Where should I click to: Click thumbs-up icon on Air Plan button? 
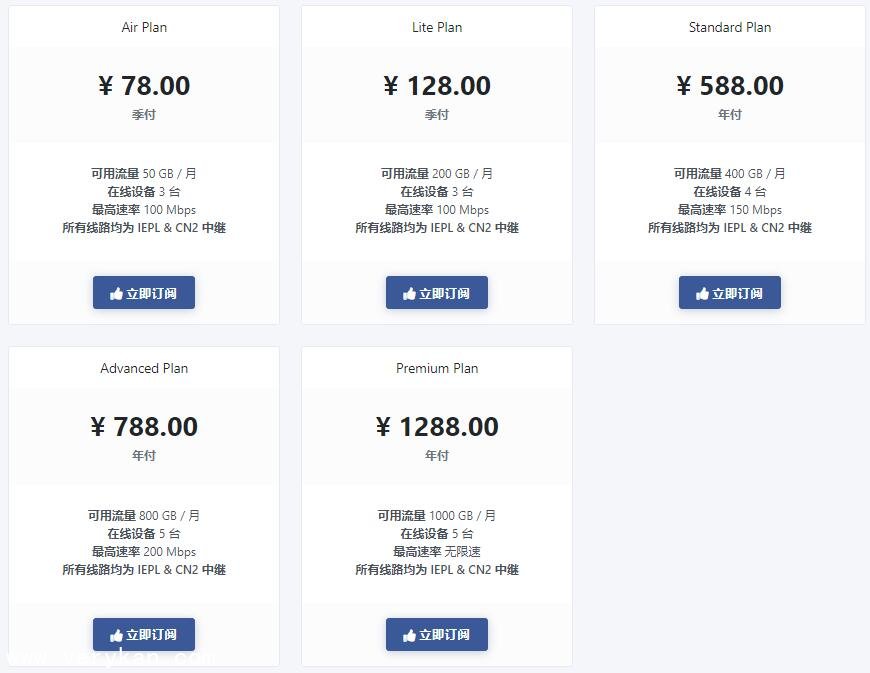117,294
